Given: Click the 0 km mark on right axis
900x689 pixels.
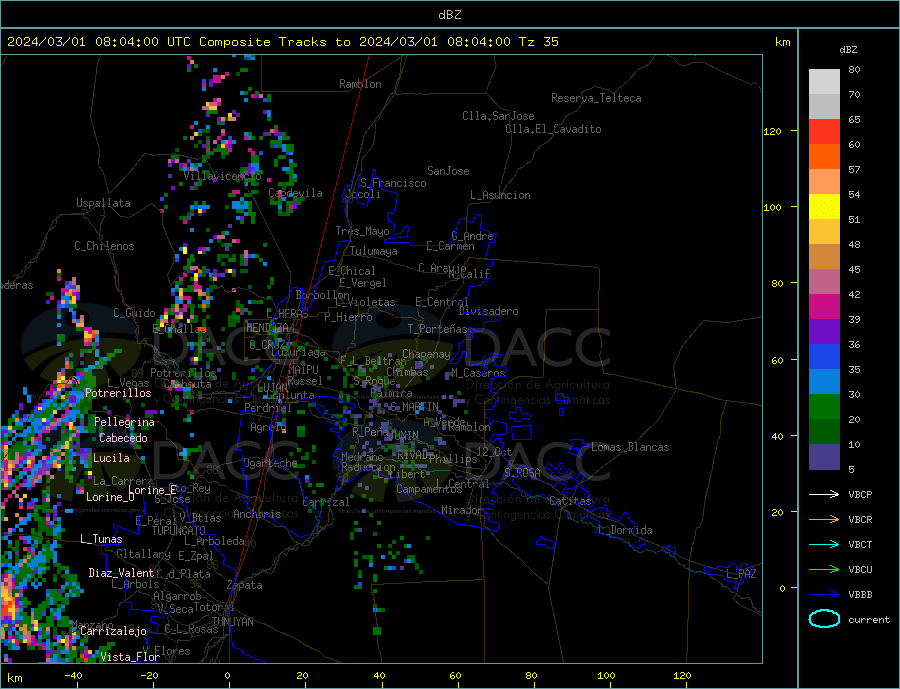Looking at the screenshot, I should tap(782, 589).
